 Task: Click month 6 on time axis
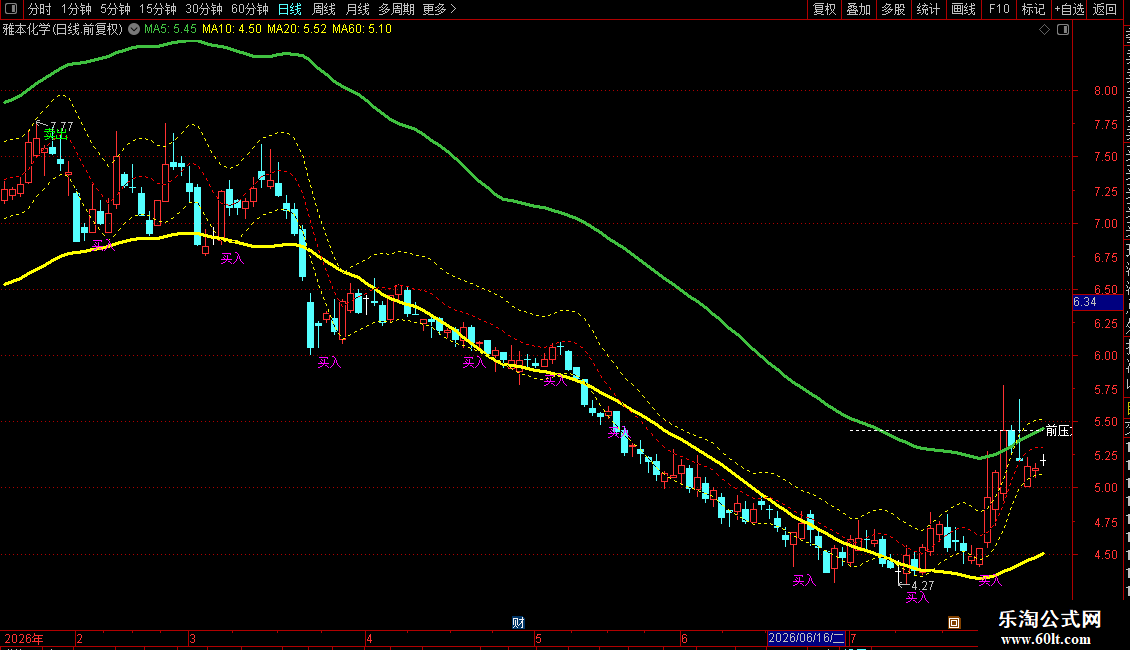tap(684, 638)
